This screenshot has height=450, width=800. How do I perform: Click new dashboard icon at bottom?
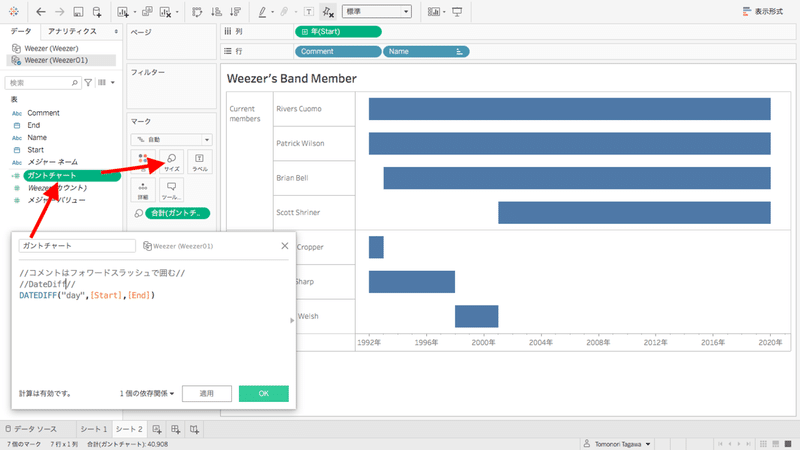(176, 430)
